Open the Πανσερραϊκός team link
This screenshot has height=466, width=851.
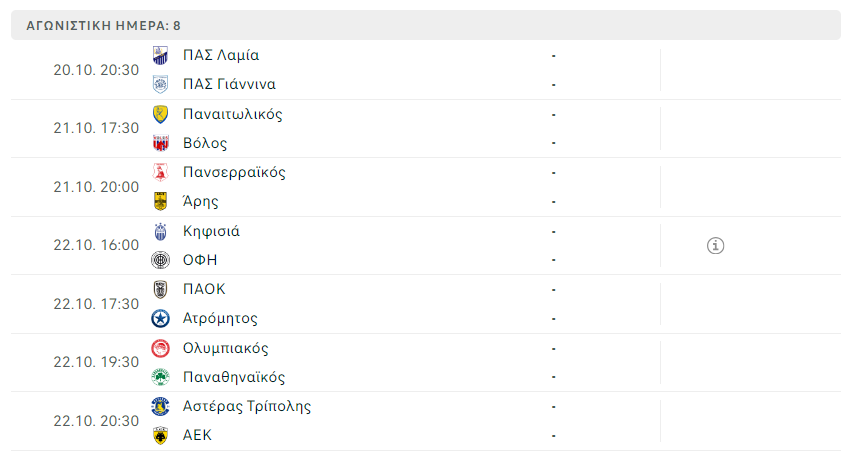234,172
